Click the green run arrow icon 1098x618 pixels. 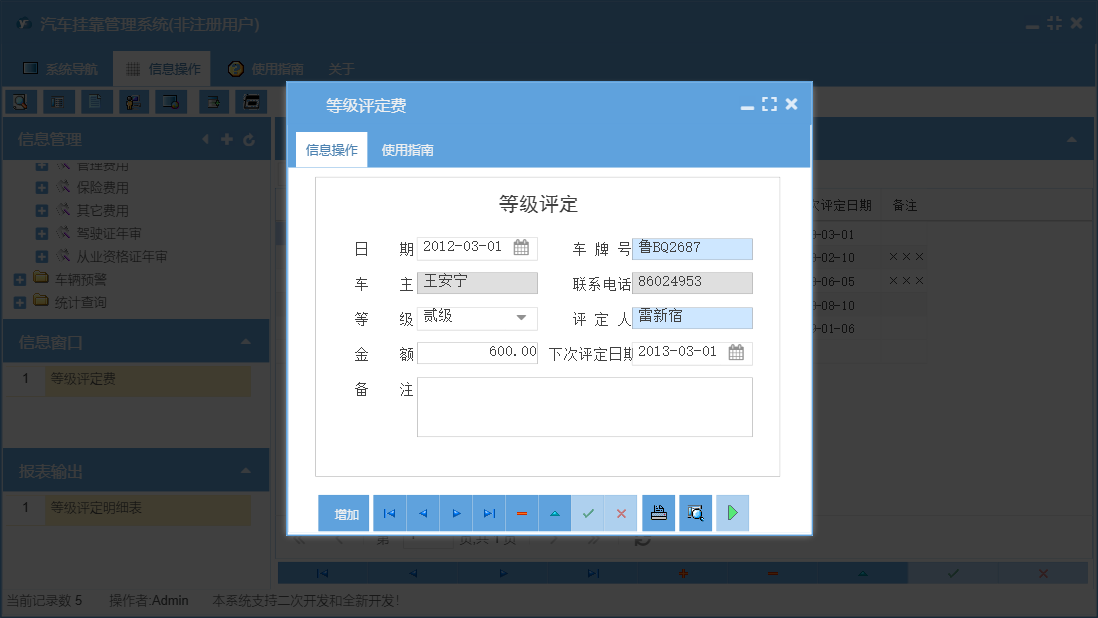click(x=732, y=512)
